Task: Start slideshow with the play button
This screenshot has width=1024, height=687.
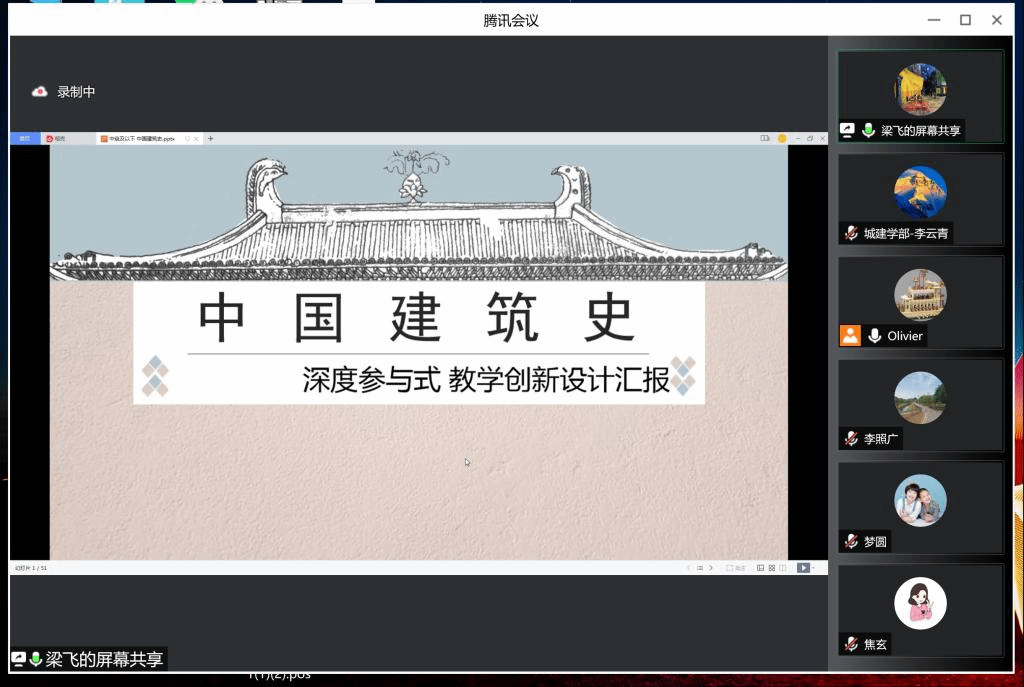Action: pyautogui.click(x=803, y=568)
